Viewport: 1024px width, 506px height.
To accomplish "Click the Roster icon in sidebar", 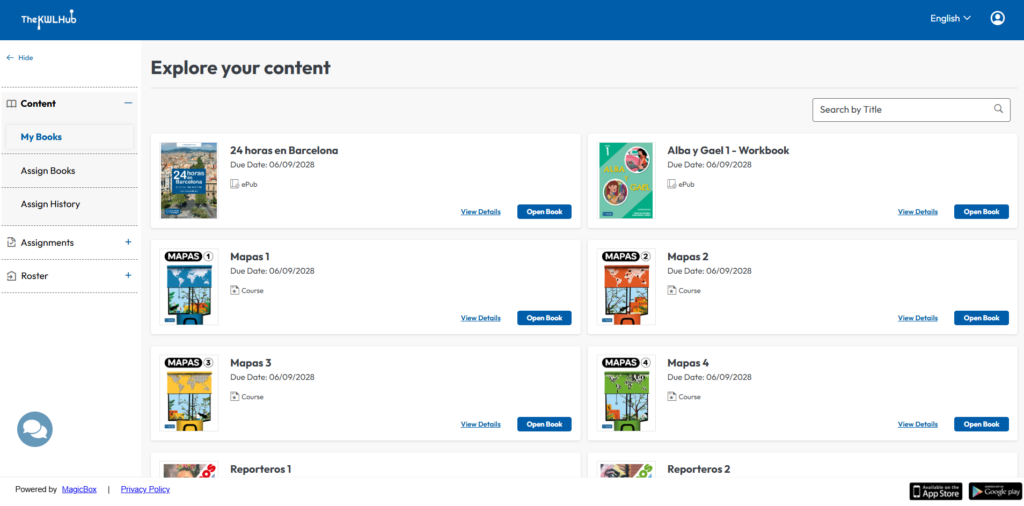I will [12, 276].
